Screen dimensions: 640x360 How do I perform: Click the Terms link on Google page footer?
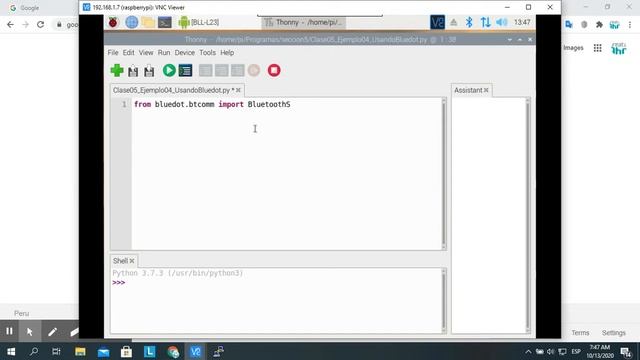580,333
